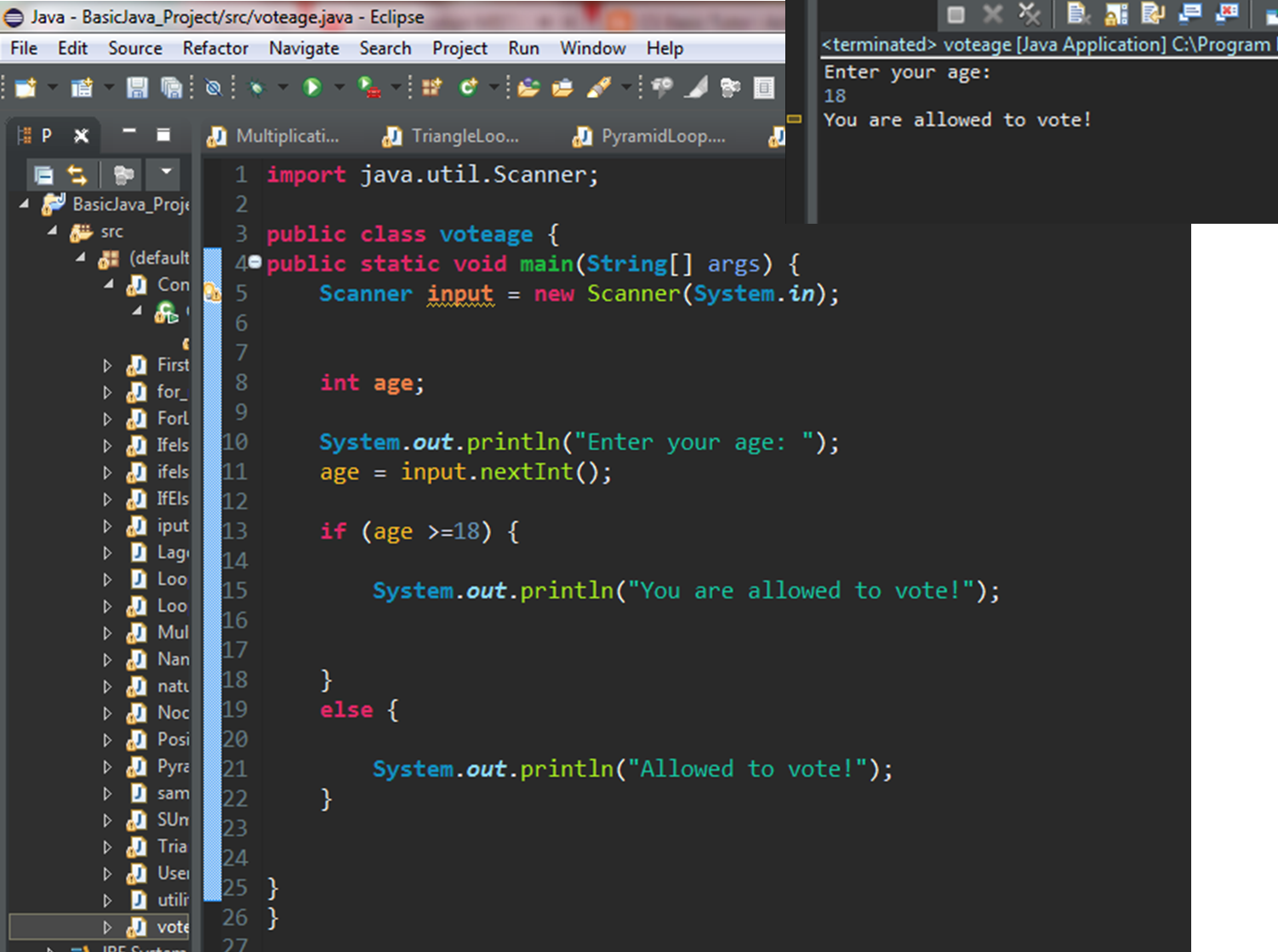Image resolution: width=1278 pixels, height=952 pixels.
Task: Remove all terminated launches
Action: [1028, 14]
